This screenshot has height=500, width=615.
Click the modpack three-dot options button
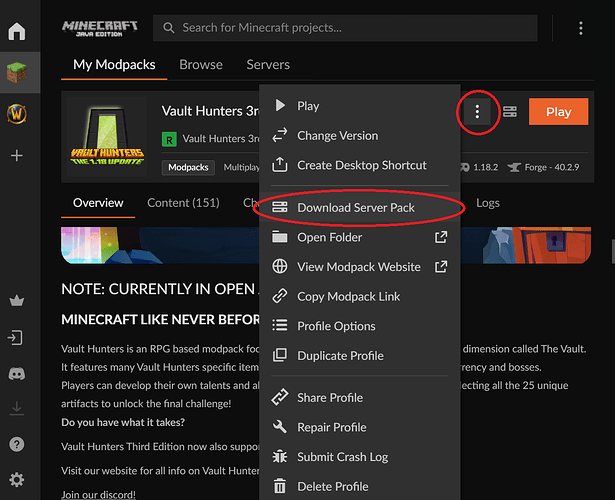477,112
